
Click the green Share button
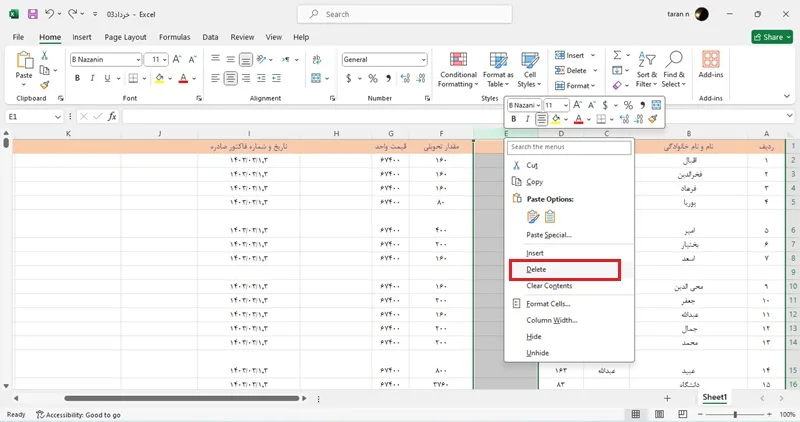[x=772, y=37]
